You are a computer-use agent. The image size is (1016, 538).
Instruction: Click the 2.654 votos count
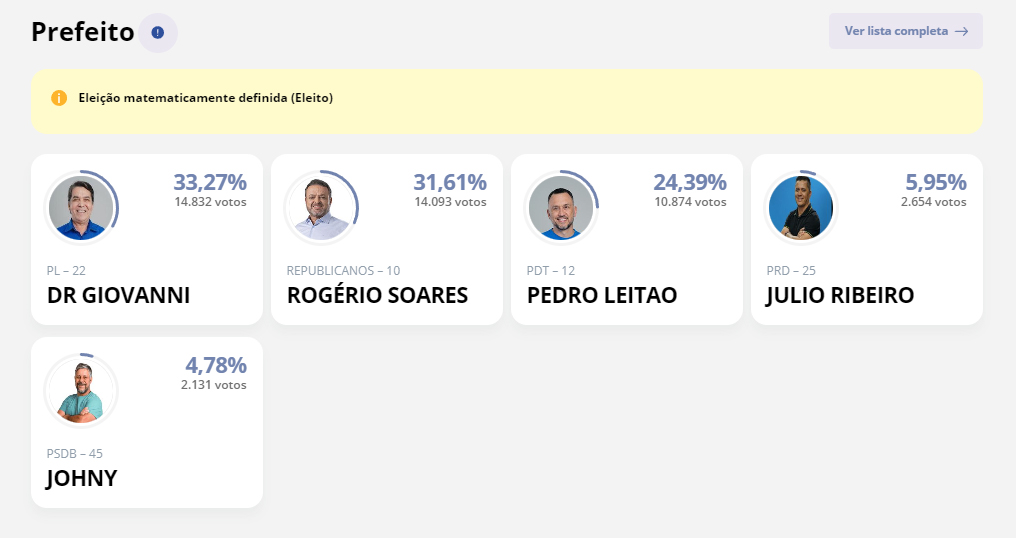933,202
